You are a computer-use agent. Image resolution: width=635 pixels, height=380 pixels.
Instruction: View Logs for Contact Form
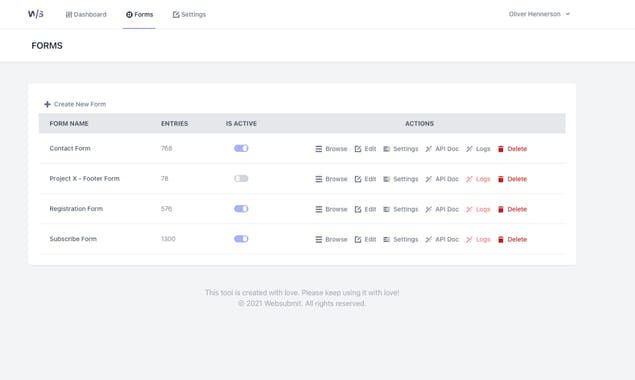(x=478, y=149)
